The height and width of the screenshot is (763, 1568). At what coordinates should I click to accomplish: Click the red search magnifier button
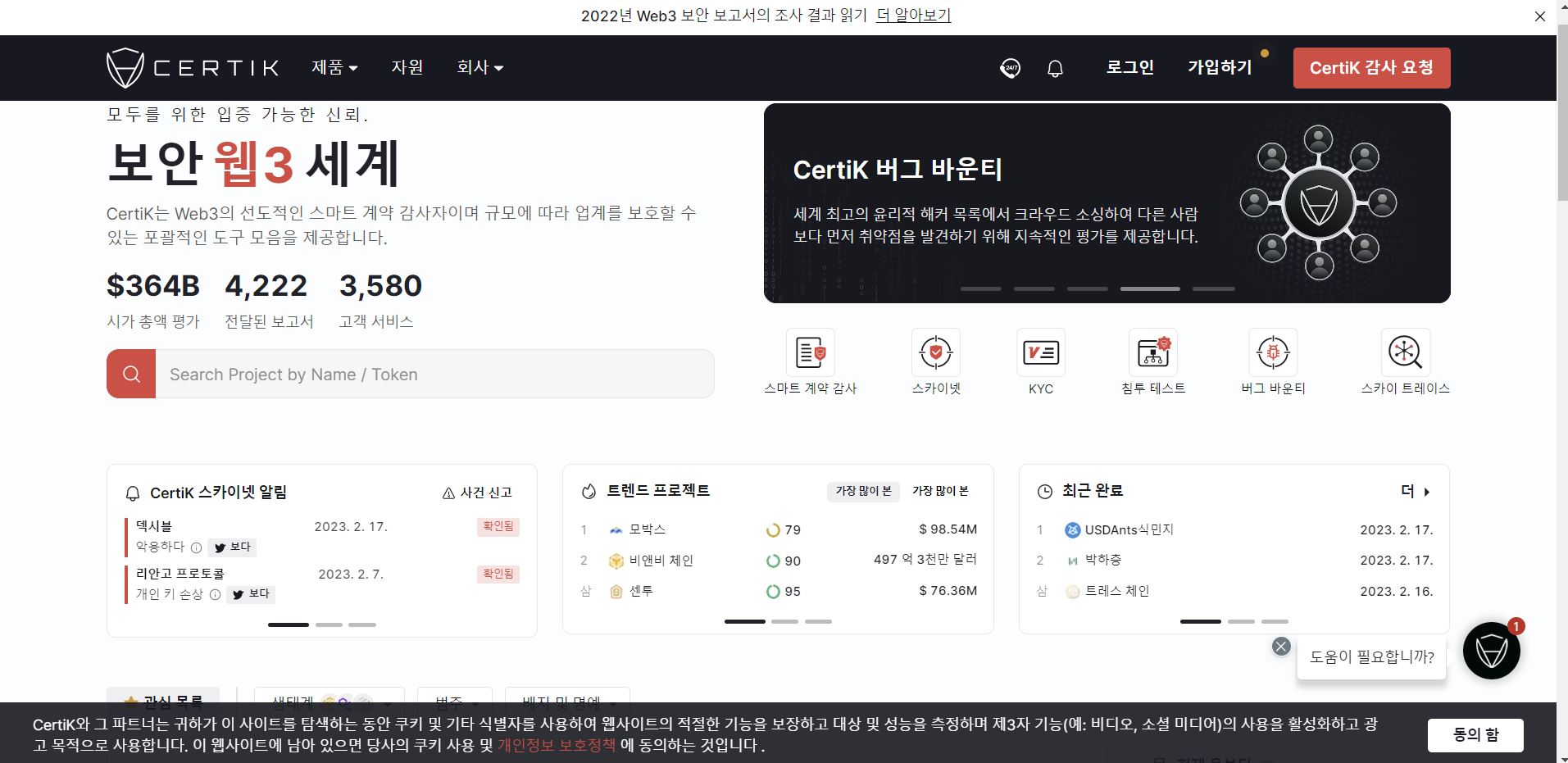[x=131, y=374]
